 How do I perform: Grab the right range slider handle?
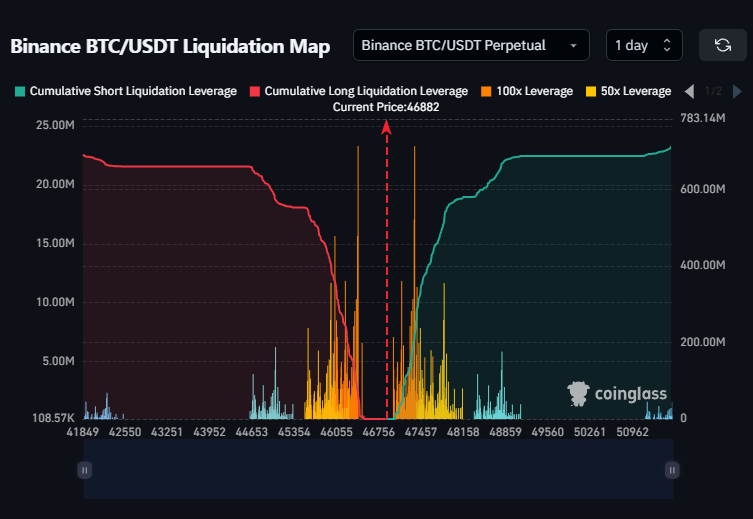coord(672,470)
